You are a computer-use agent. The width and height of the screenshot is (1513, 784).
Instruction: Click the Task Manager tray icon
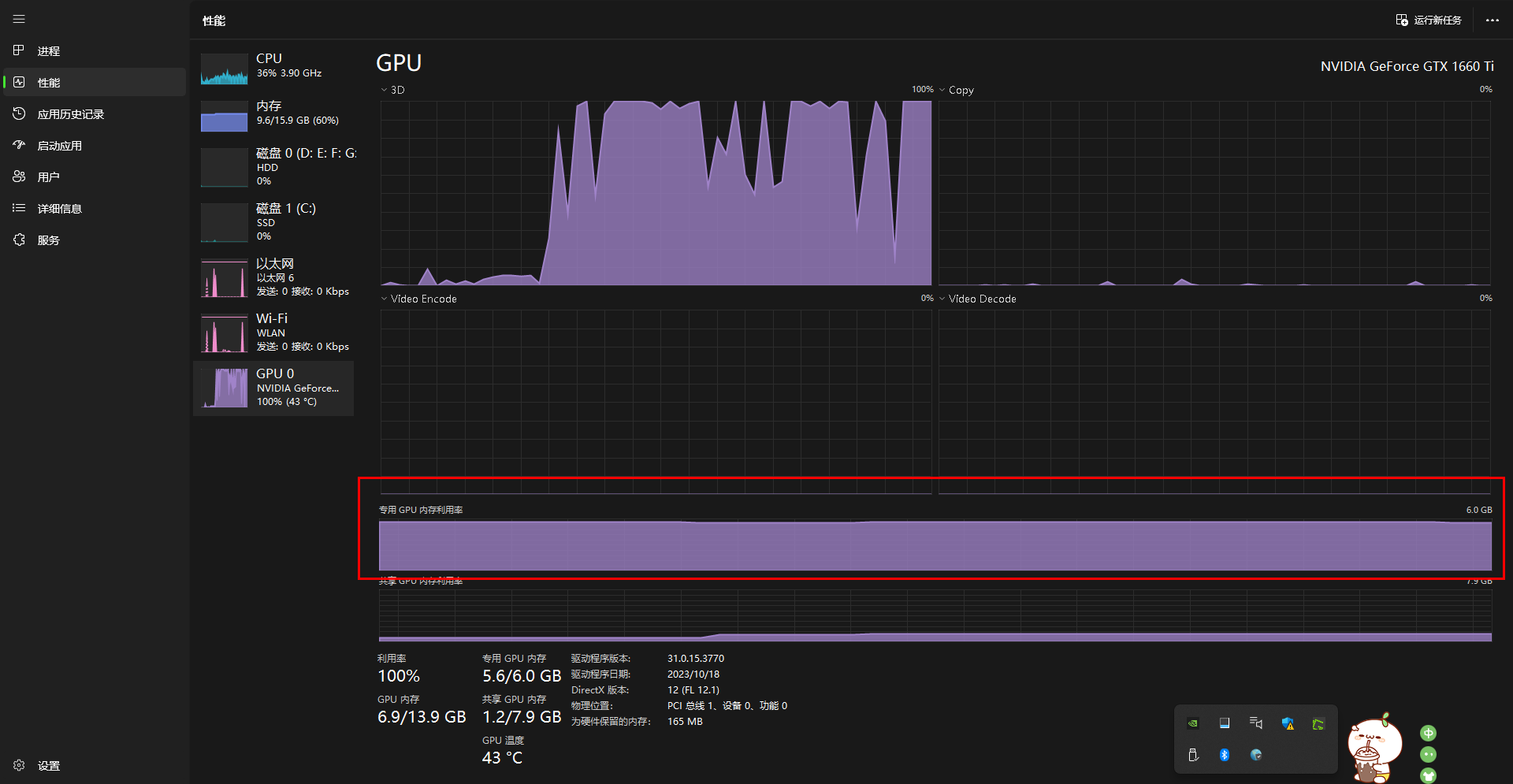point(1225,723)
